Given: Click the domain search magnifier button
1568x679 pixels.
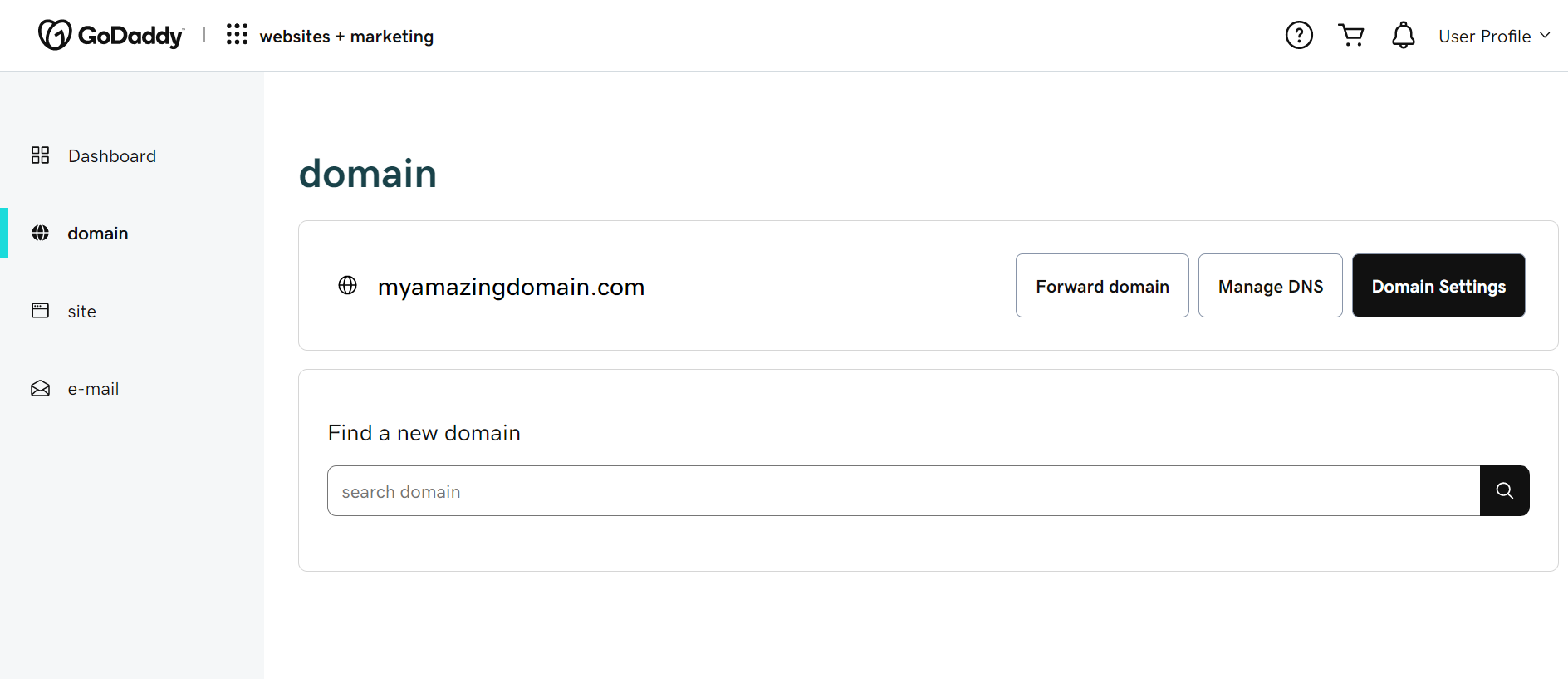Looking at the screenshot, I should click(1504, 490).
